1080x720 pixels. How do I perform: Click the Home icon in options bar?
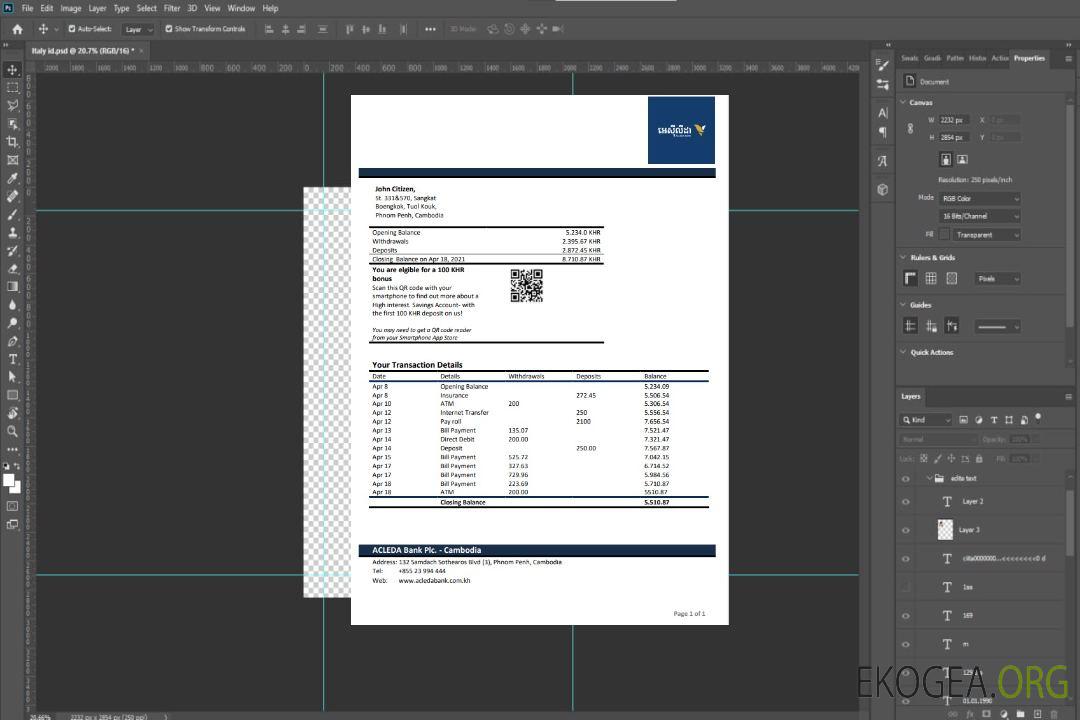(x=17, y=29)
